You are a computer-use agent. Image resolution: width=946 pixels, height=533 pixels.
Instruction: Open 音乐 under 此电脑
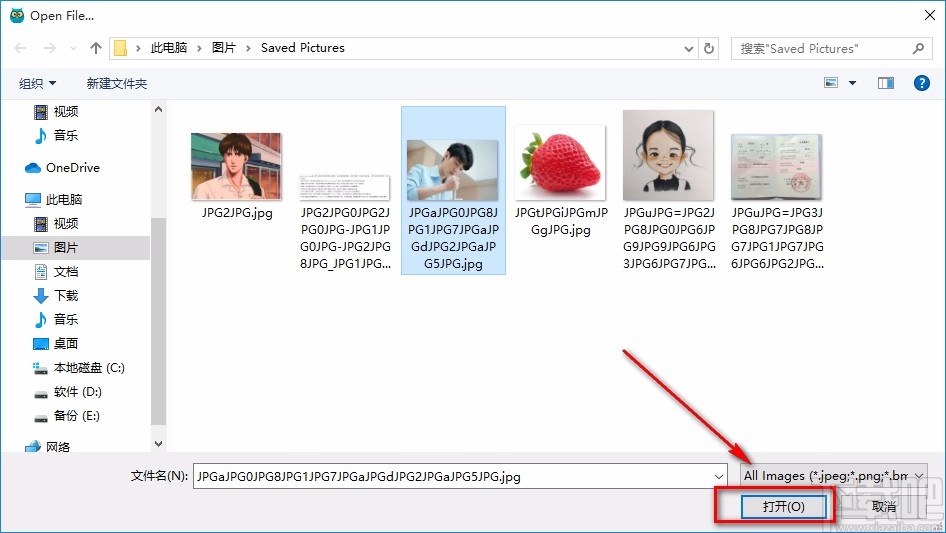tap(56, 319)
